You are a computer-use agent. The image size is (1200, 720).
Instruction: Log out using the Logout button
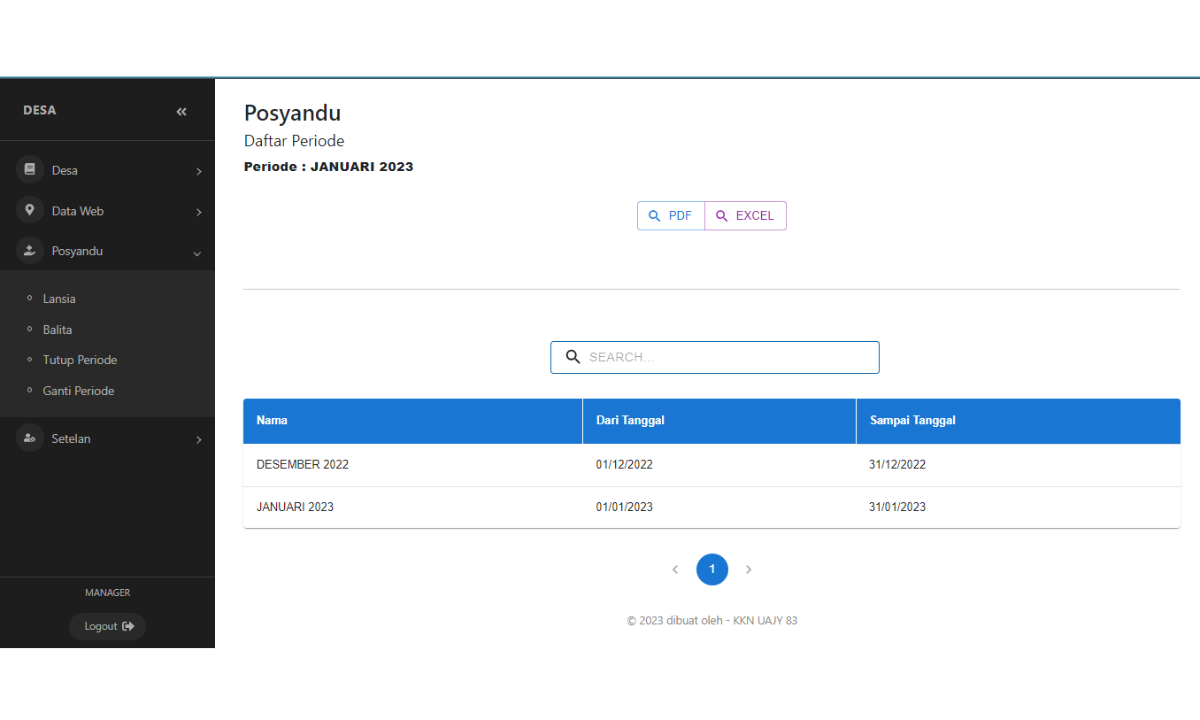pos(108,626)
